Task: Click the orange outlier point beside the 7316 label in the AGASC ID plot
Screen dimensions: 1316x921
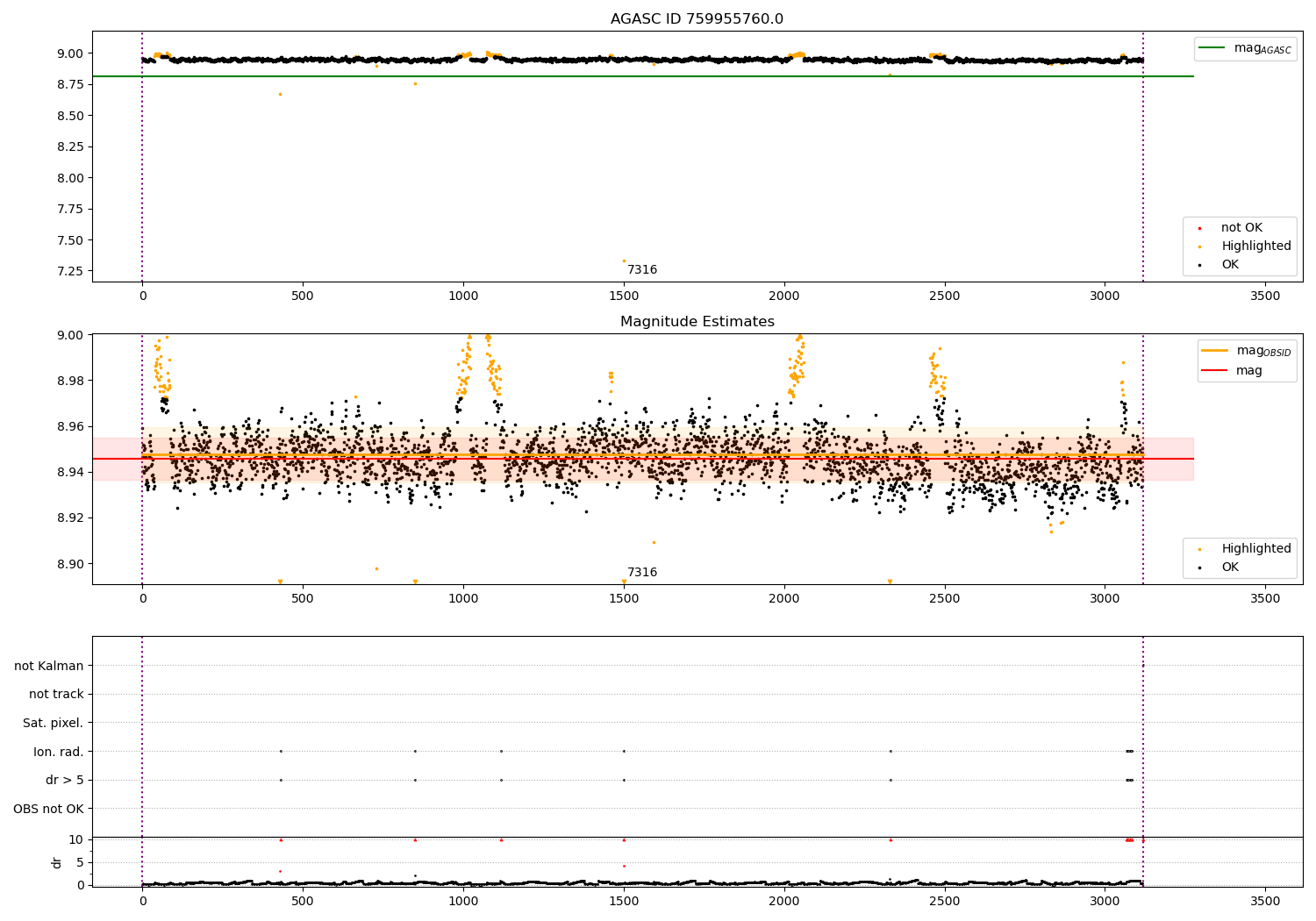Action: [x=624, y=261]
